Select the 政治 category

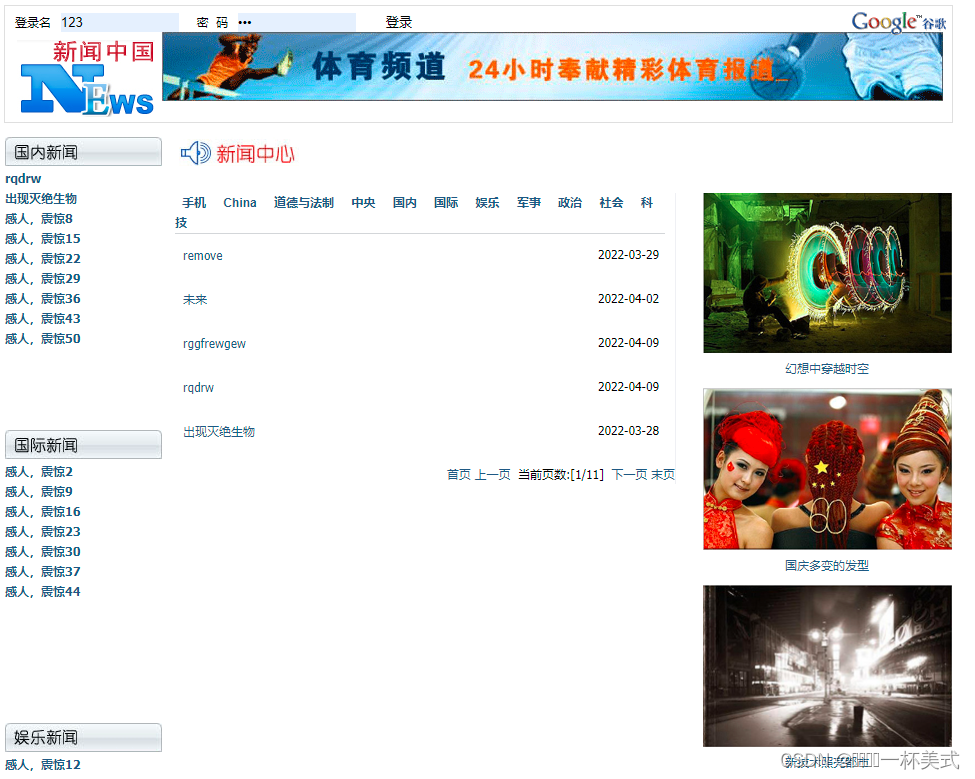click(x=570, y=203)
